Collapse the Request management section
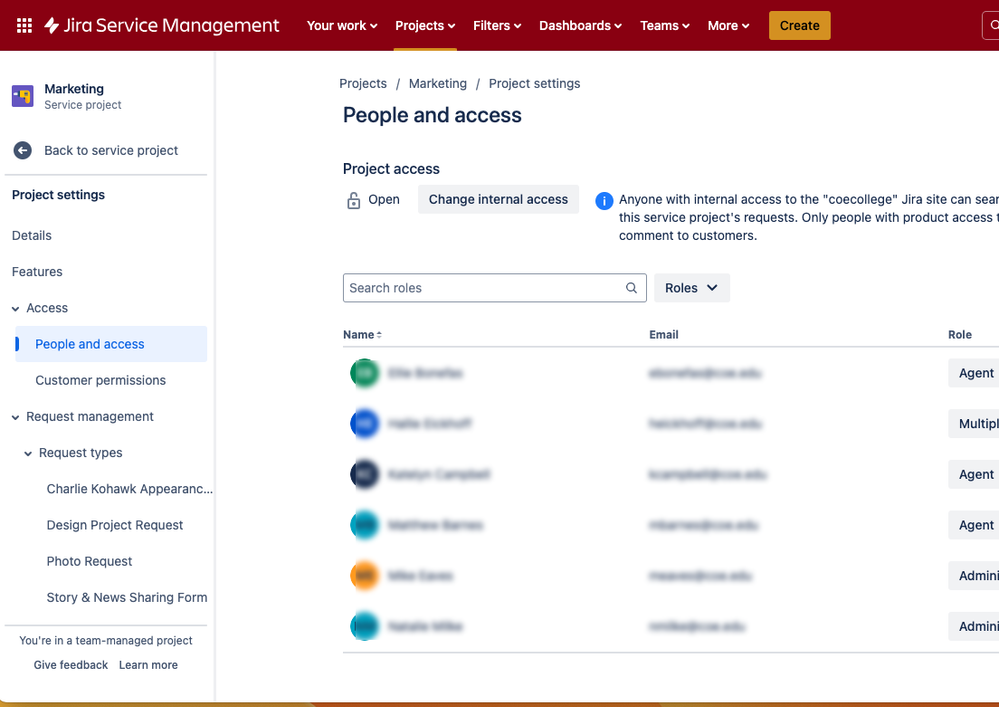 coord(15,418)
